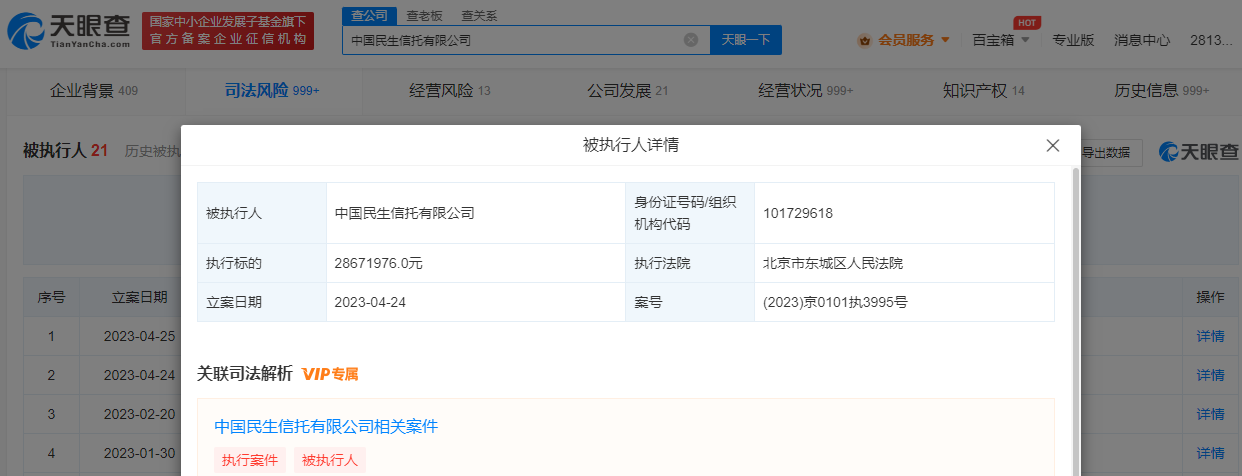Open 详情 for row 2023-04-24
Image resolution: width=1242 pixels, height=476 pixels.
[1210, 375]
